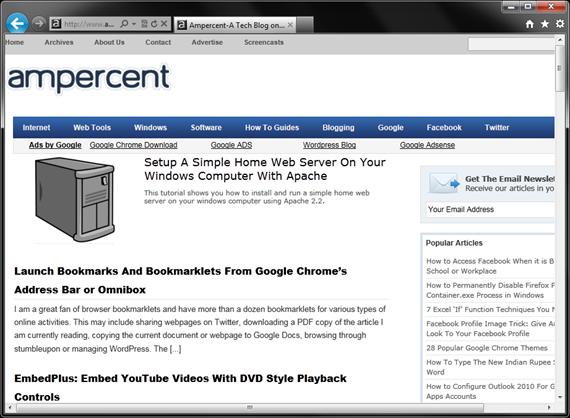
Task: Open the Contact page link
Action: 158,42
